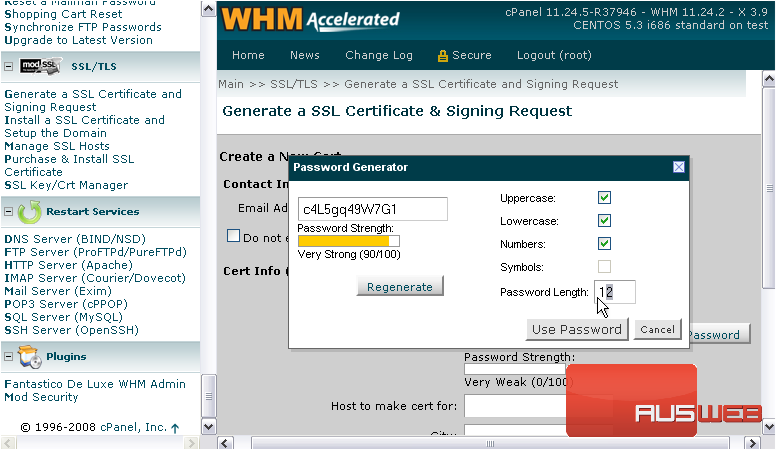Go to Home in the top navigation
Viewport: 776px width, 450px height.
pyautogui.click(x=248, y=56)
